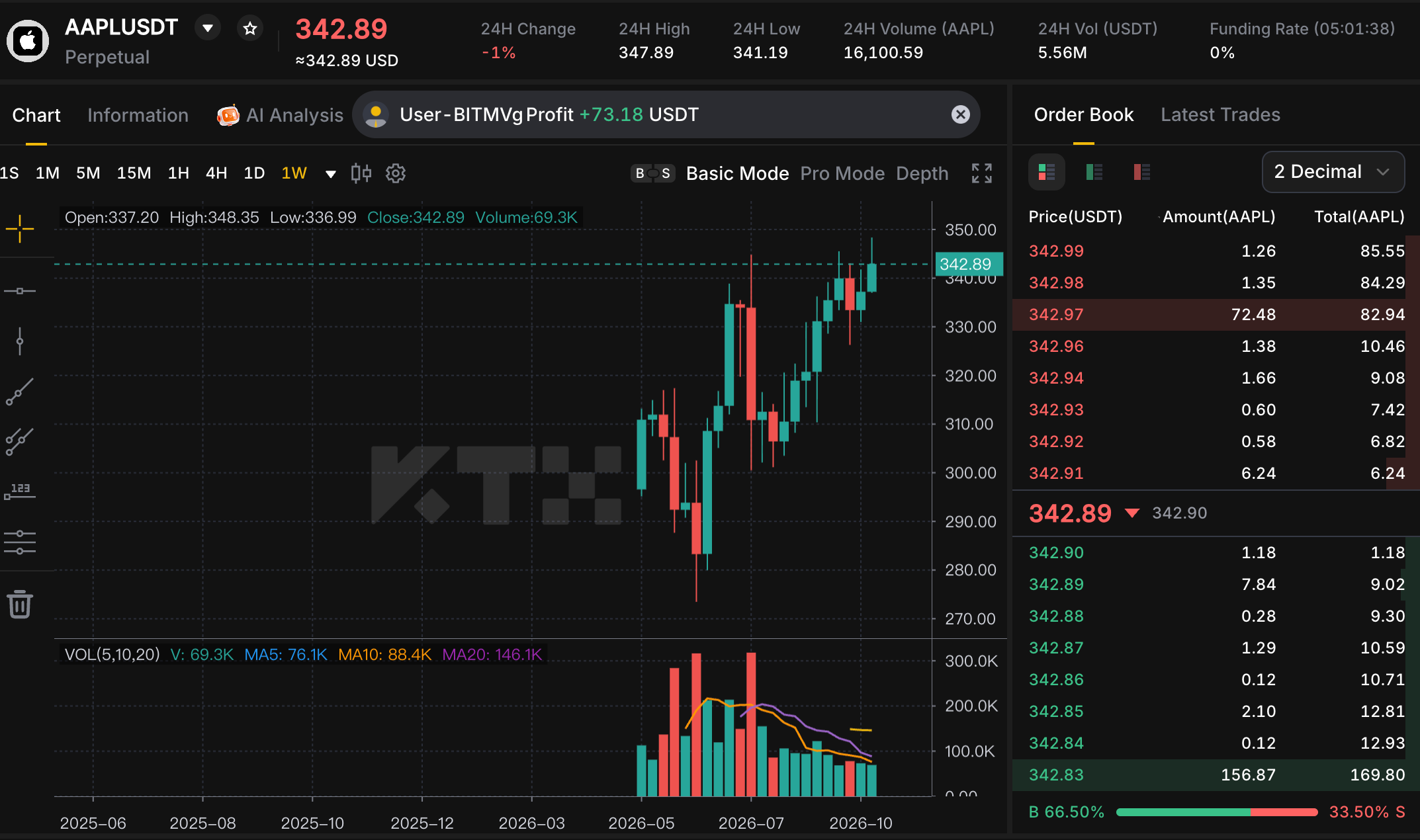1420x840 pixels.
Task: Switch to the Chart tab
Action: click(x=36, y=115)
